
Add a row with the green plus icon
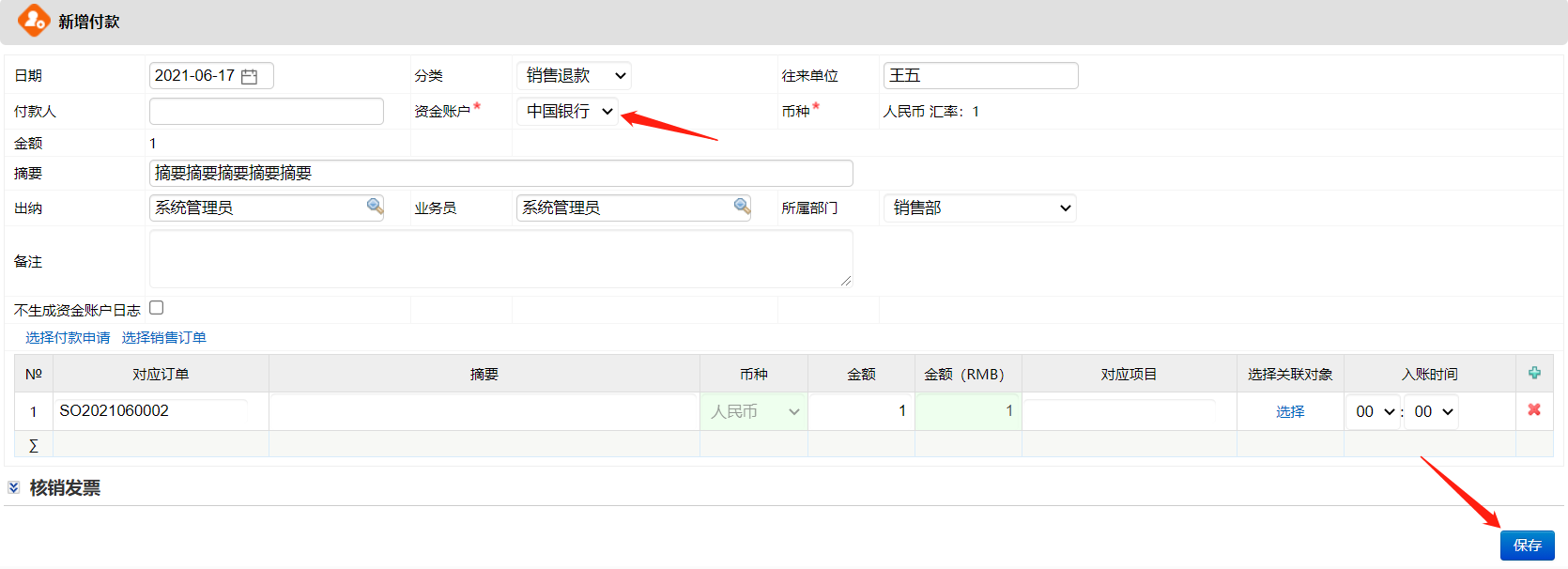[x=1534, y=373]
